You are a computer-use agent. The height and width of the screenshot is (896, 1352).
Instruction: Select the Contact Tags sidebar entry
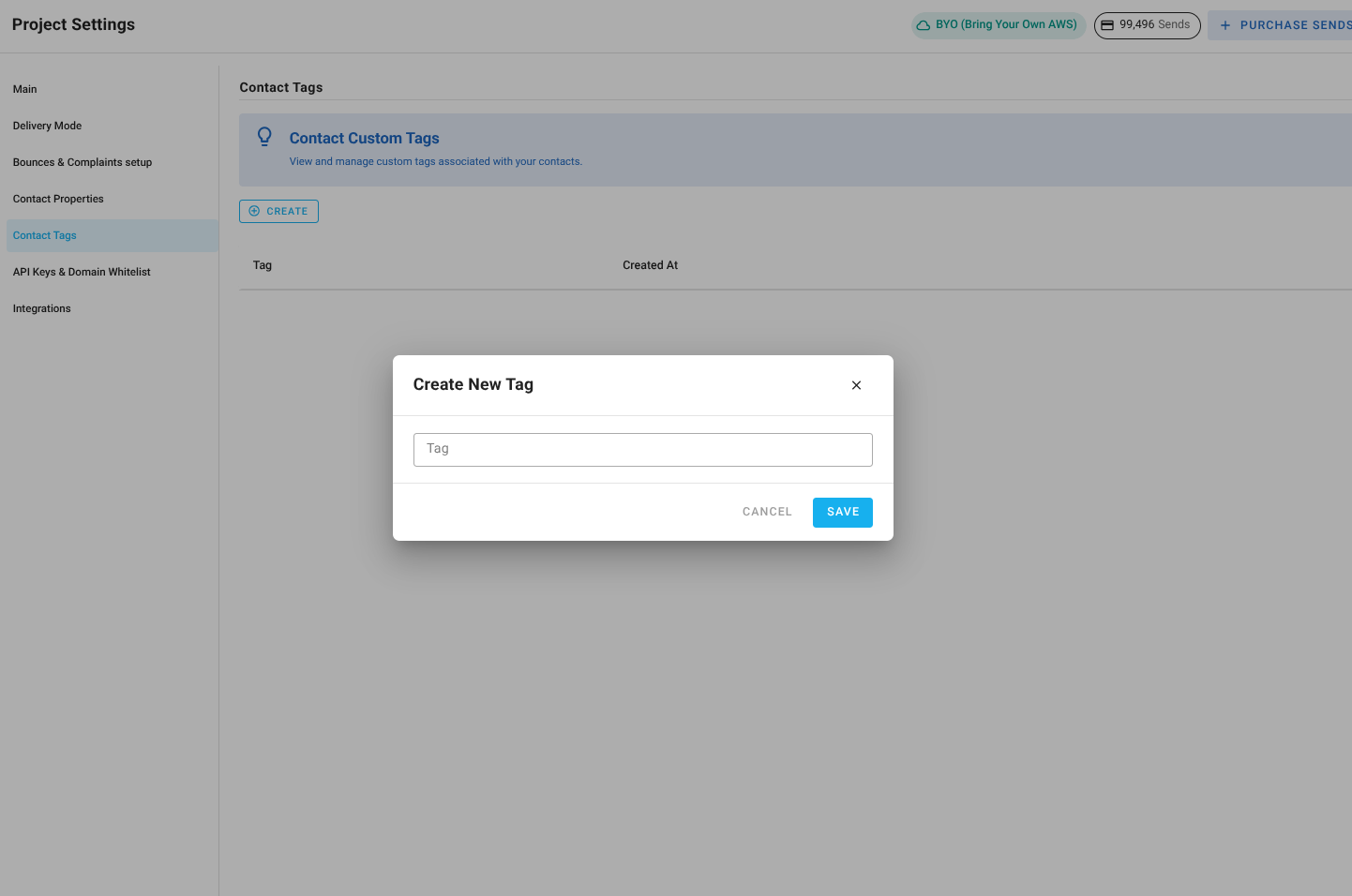click(44, 235)
